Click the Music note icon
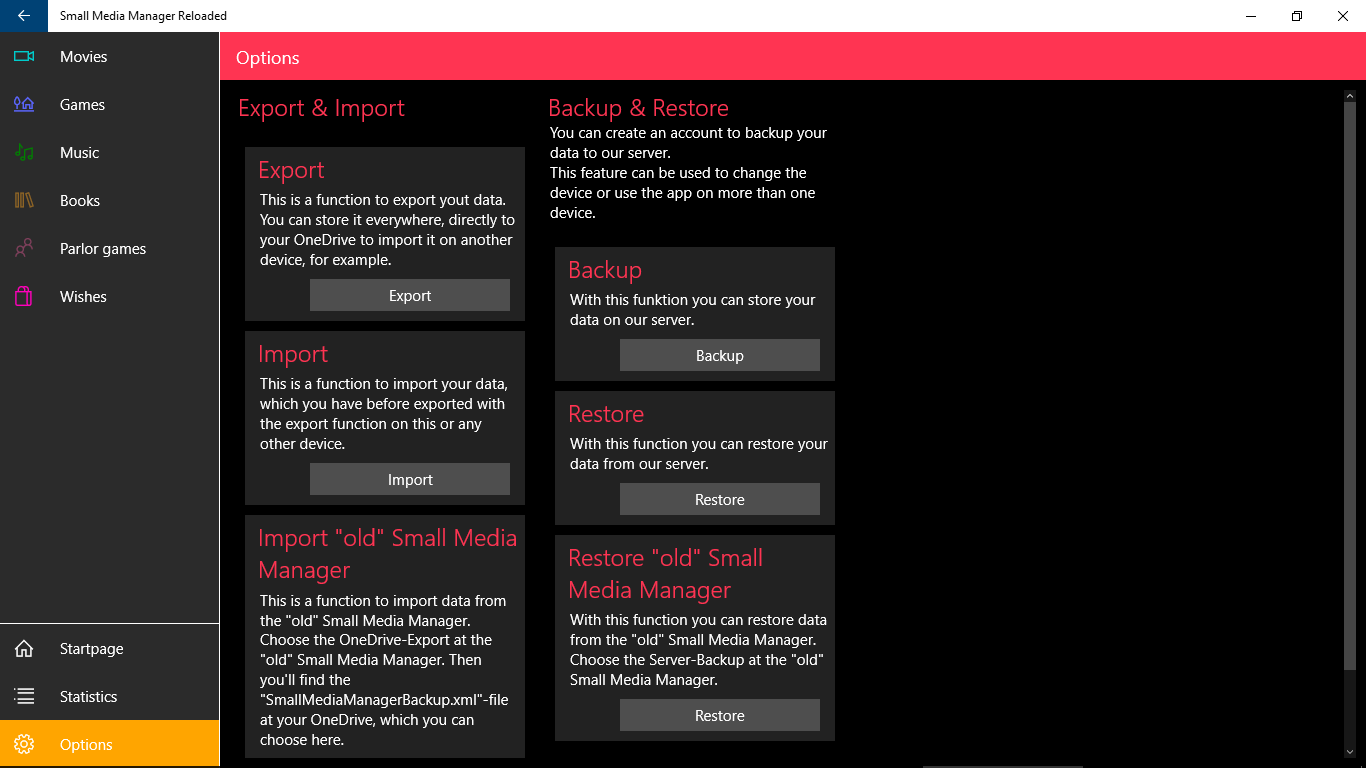 pos(24,152)
